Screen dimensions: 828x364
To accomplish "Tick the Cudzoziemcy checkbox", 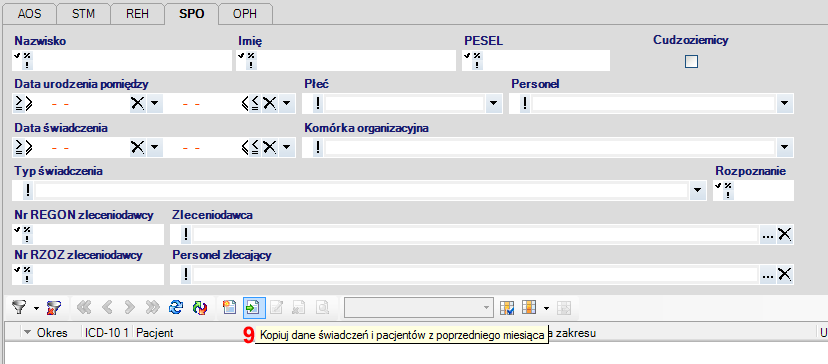I will 691,62.
